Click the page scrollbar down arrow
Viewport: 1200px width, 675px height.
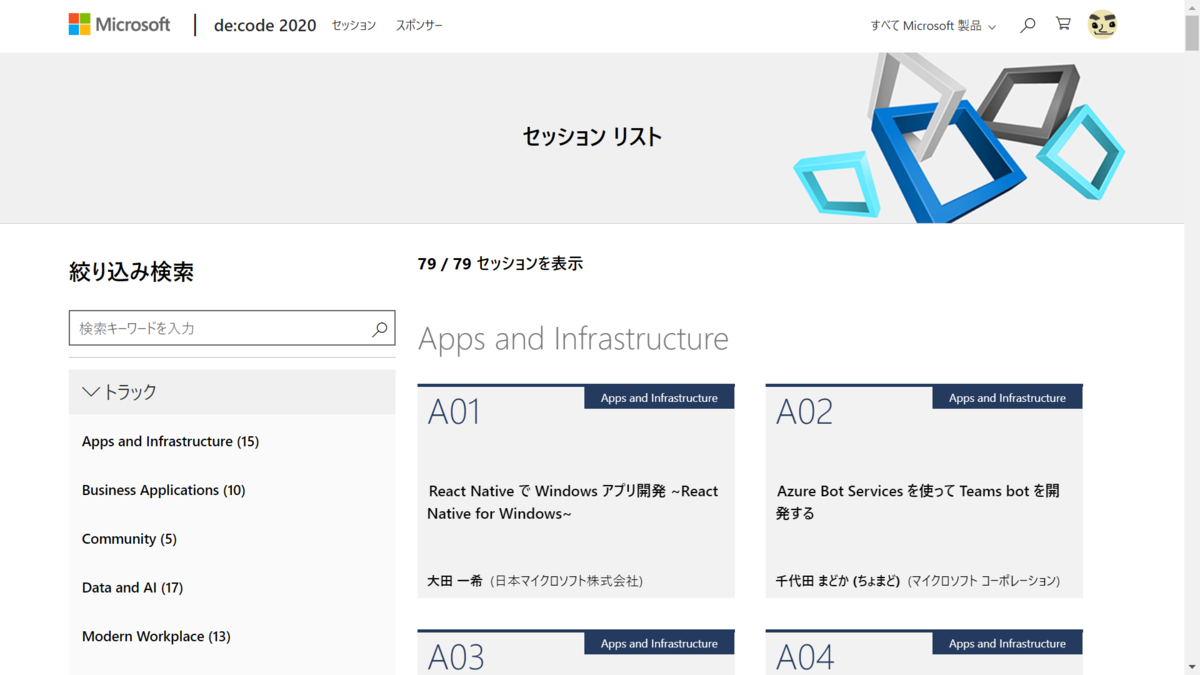1191,667
